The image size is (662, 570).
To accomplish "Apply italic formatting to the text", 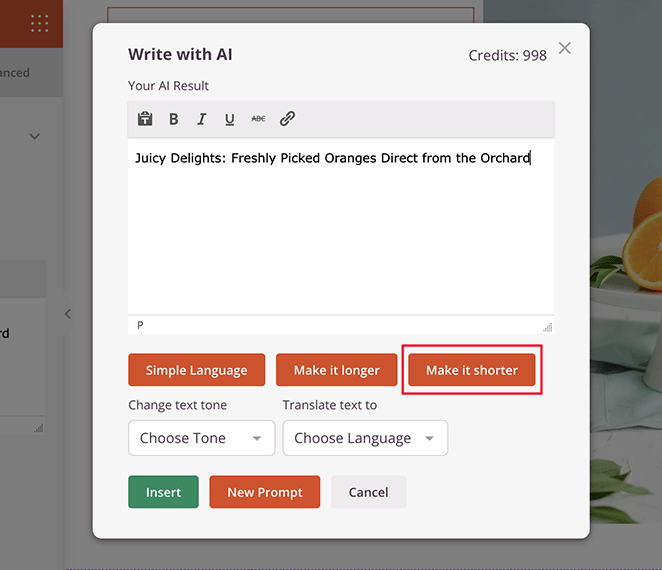I will pos(201,119).
